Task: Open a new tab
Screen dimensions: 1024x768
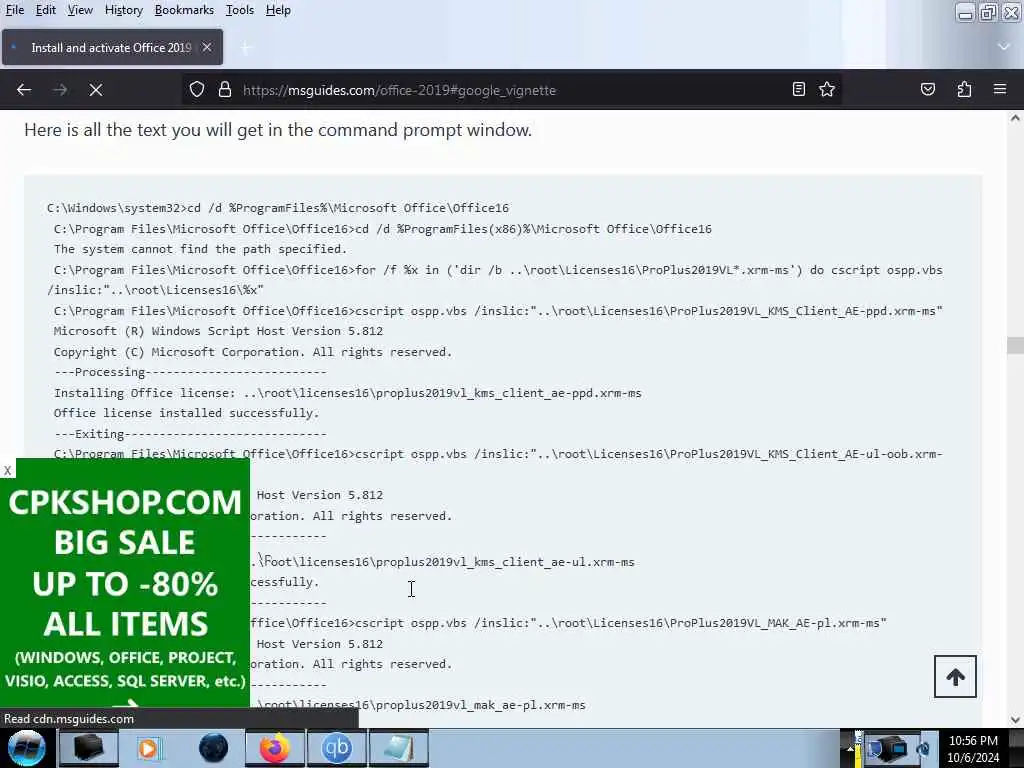Action: pos(246,48)
